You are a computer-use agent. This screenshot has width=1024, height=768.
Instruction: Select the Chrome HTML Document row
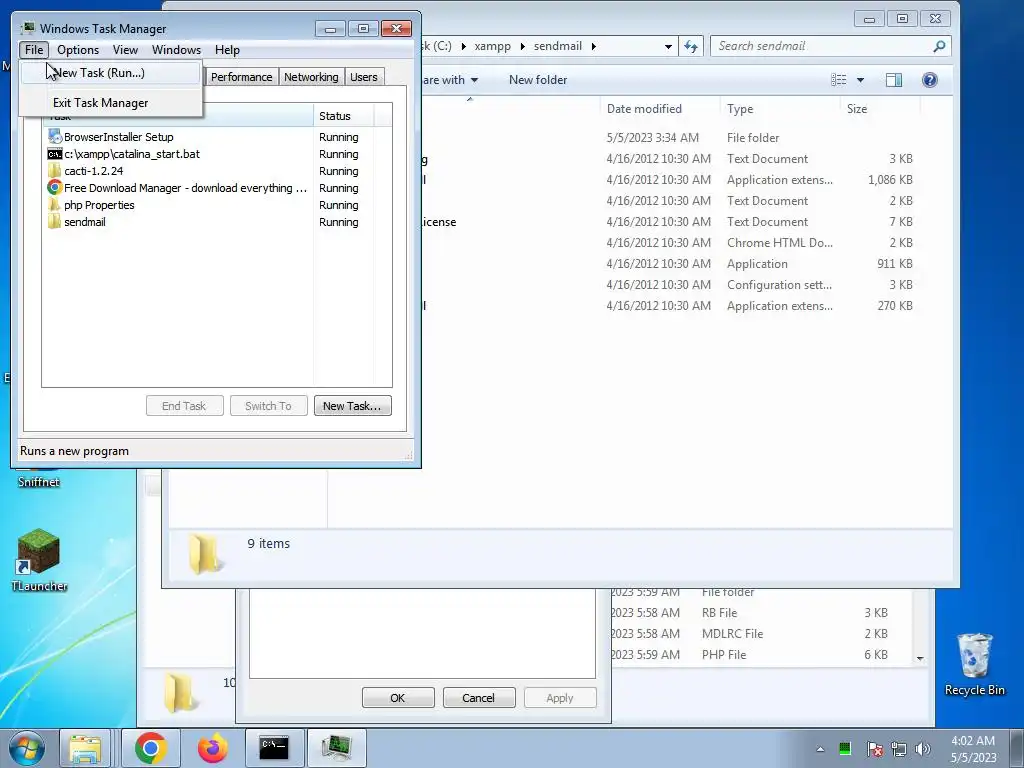[671, 242]
